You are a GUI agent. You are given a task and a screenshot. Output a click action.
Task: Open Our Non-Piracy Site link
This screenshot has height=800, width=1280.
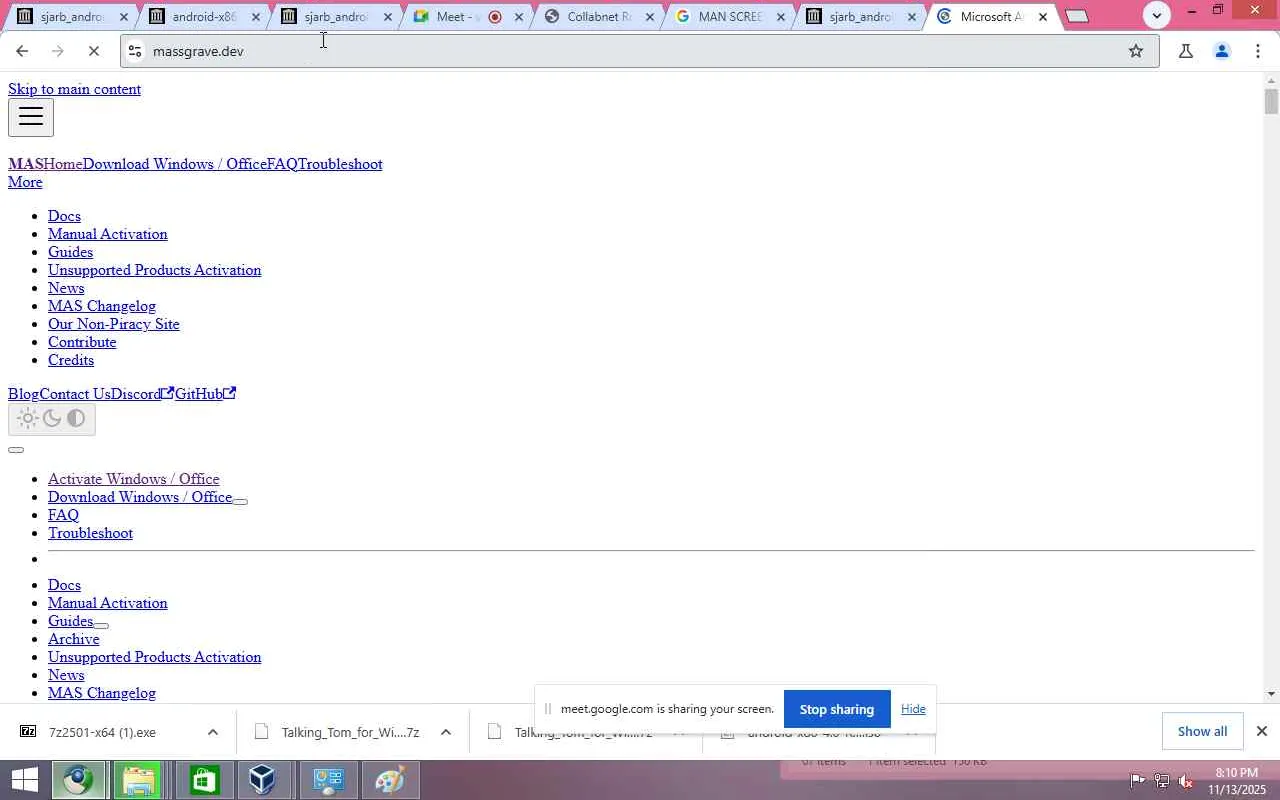coord(114,324)
